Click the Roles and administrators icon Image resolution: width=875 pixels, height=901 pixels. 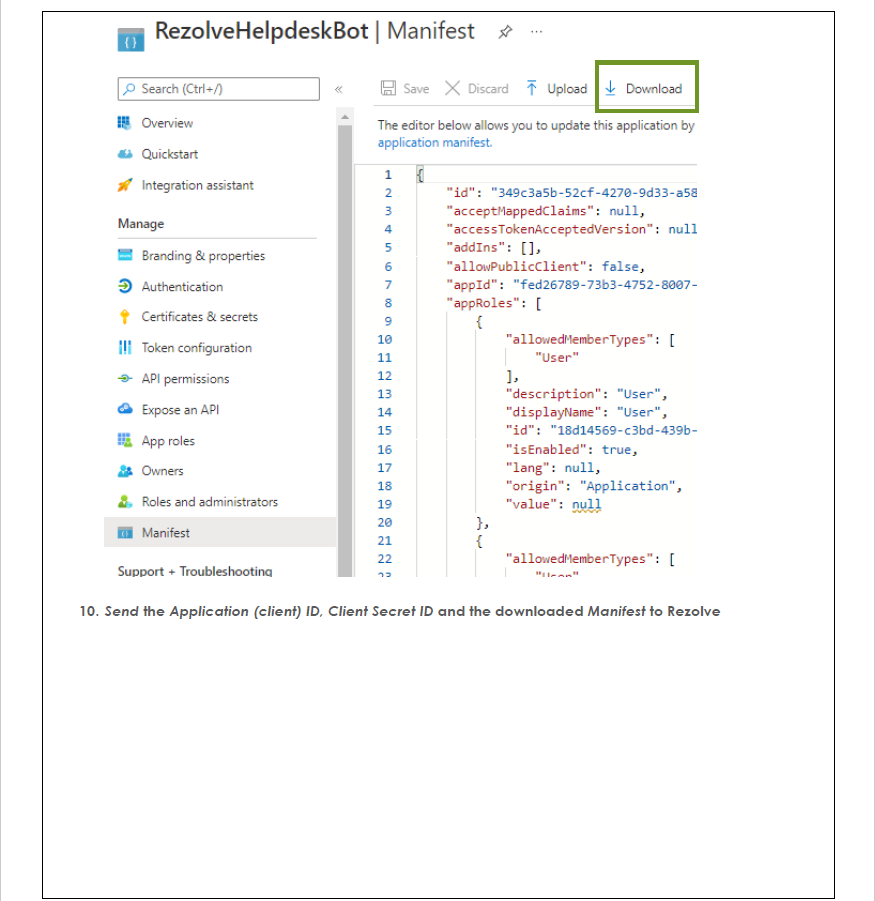pos(125,502)
